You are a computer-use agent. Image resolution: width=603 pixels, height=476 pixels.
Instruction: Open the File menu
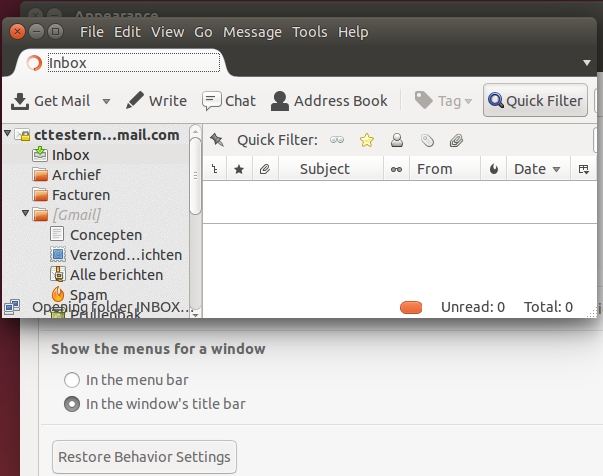pos(92,32)
